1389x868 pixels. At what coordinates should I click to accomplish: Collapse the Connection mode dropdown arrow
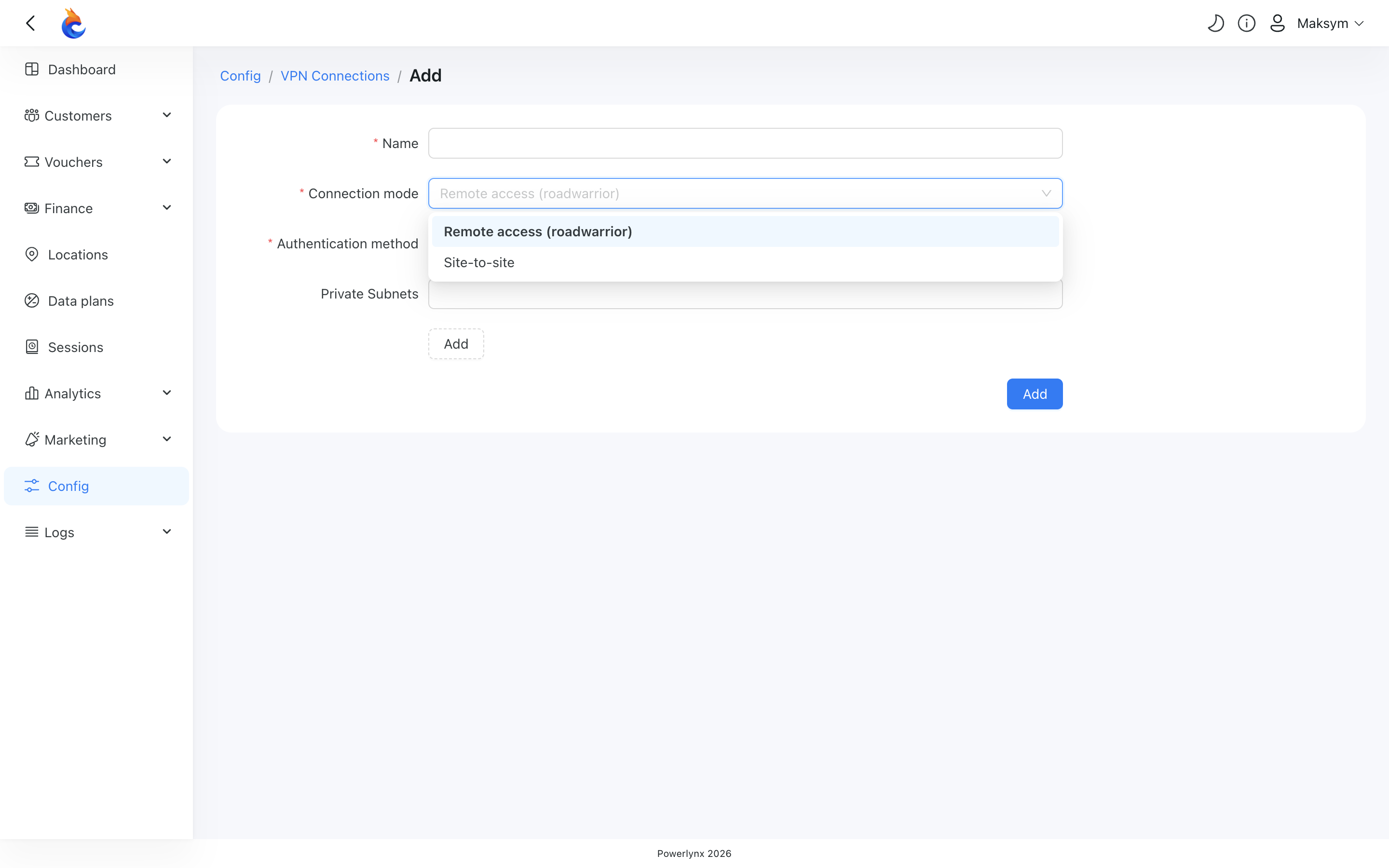pyautogui.click(x=1047, y=193)
